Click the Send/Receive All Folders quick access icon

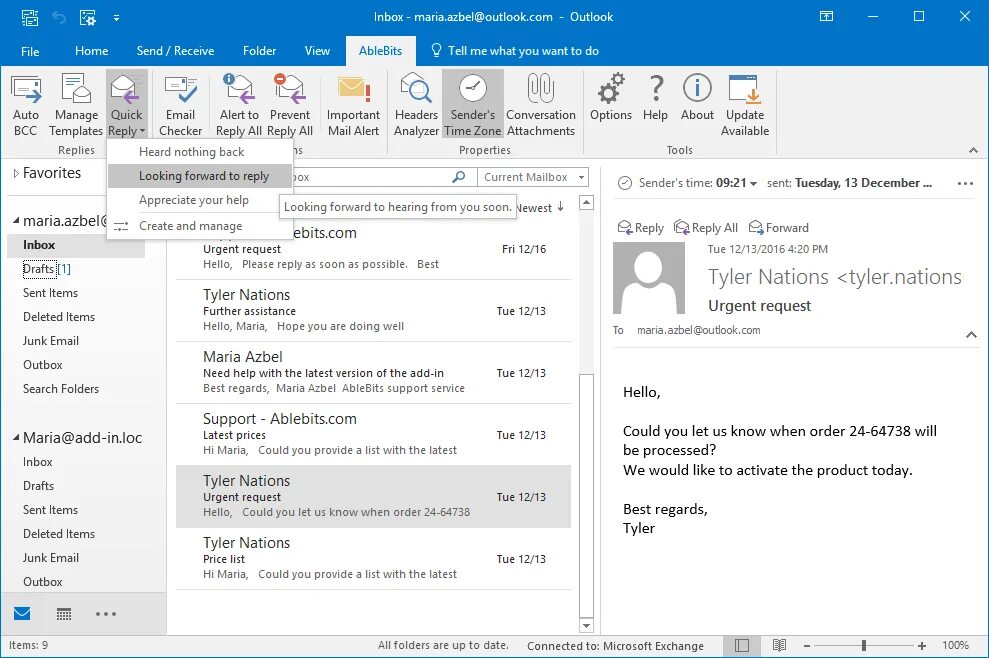[x=29, y=18]
